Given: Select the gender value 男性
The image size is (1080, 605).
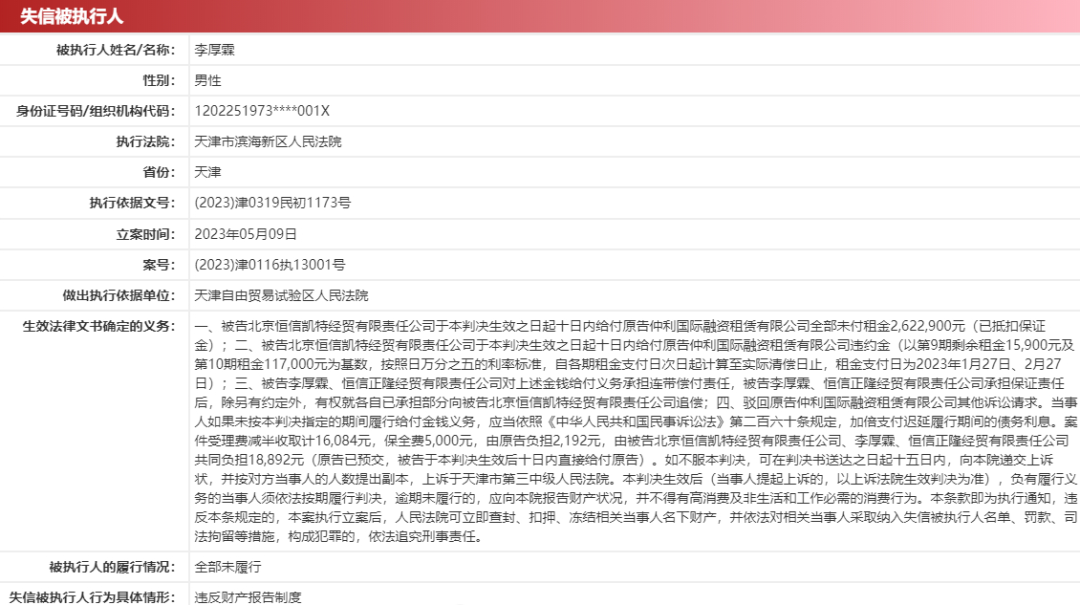Looking at the screenshot, I should click(208, 81).
